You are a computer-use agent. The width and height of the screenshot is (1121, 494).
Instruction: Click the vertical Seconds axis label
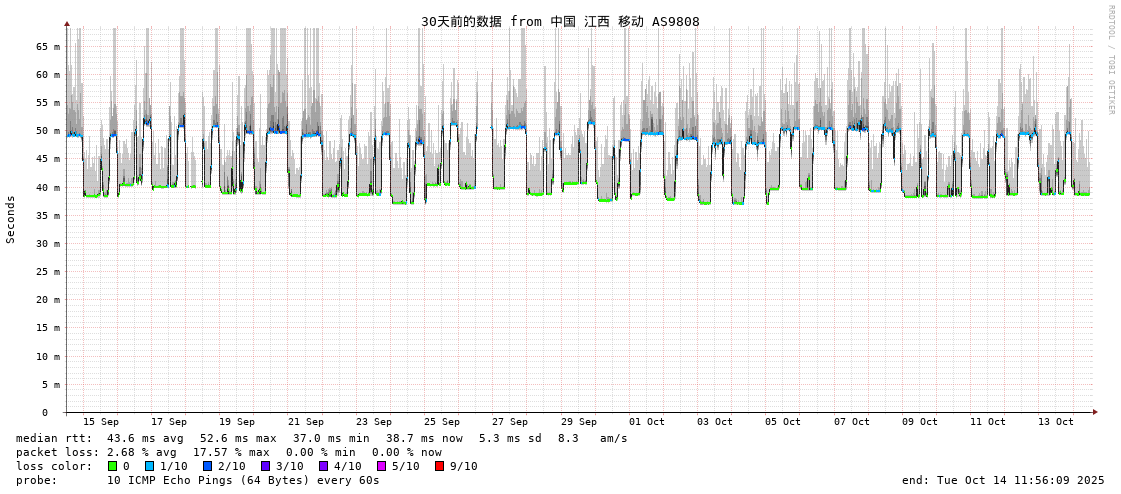coord(11,219)
